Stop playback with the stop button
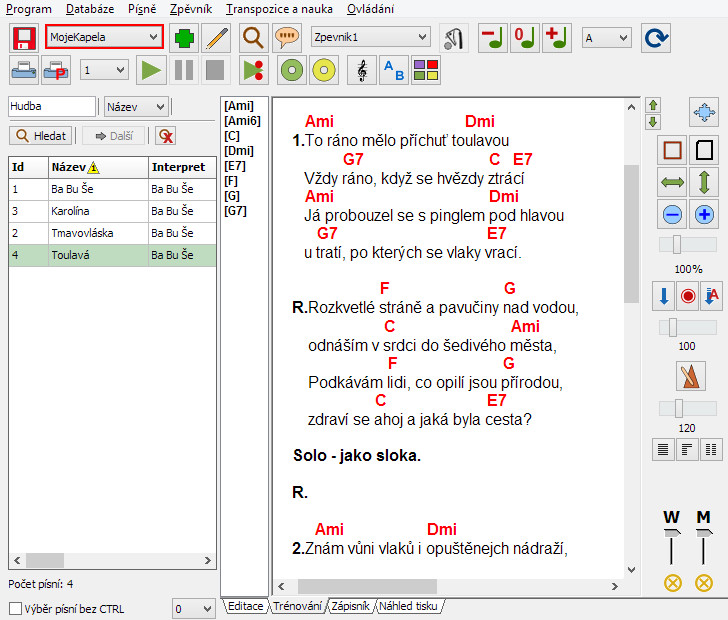 [x=215, y=71]
